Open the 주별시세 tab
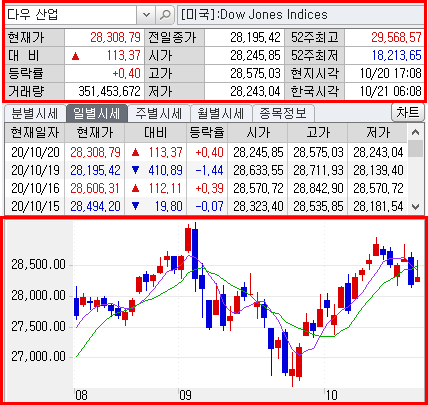 click(x=159, y=114)
